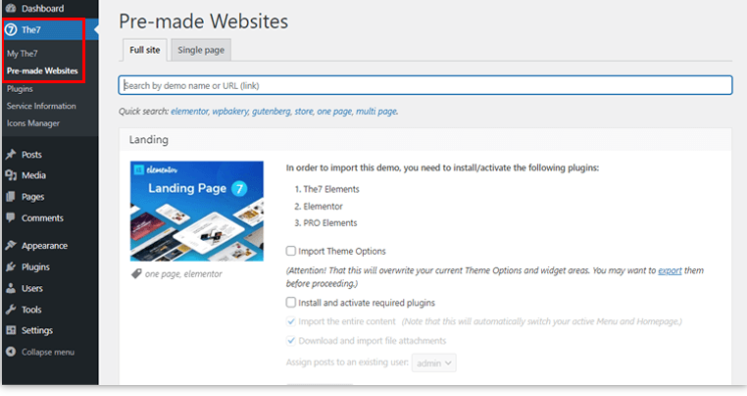Viewport: 747px width, 396px height.
Task: Select Pre-made Websites submenu item
Action: pos(42,71)
